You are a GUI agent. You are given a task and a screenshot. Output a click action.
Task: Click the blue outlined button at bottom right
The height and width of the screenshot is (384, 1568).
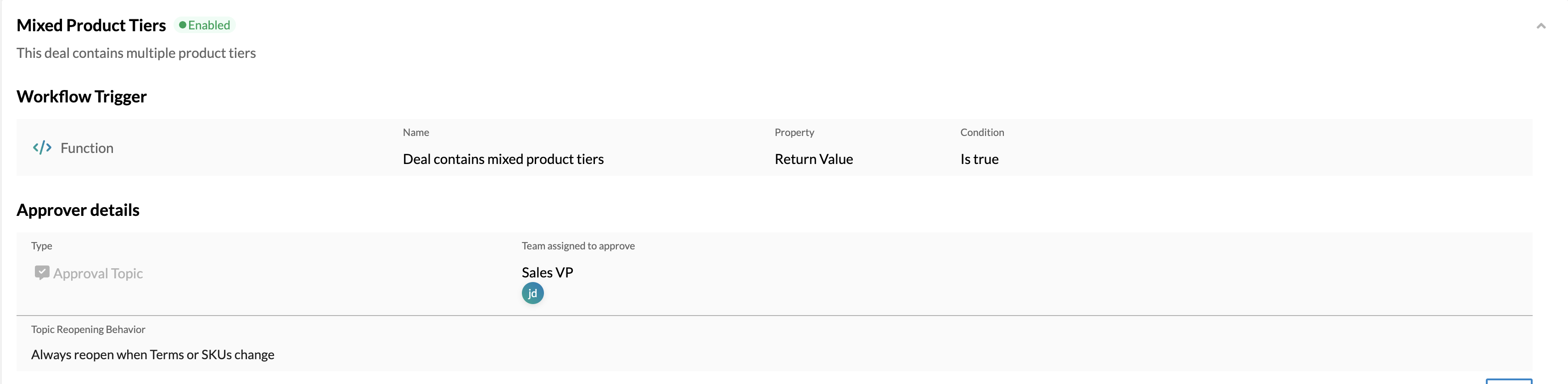1509,381
